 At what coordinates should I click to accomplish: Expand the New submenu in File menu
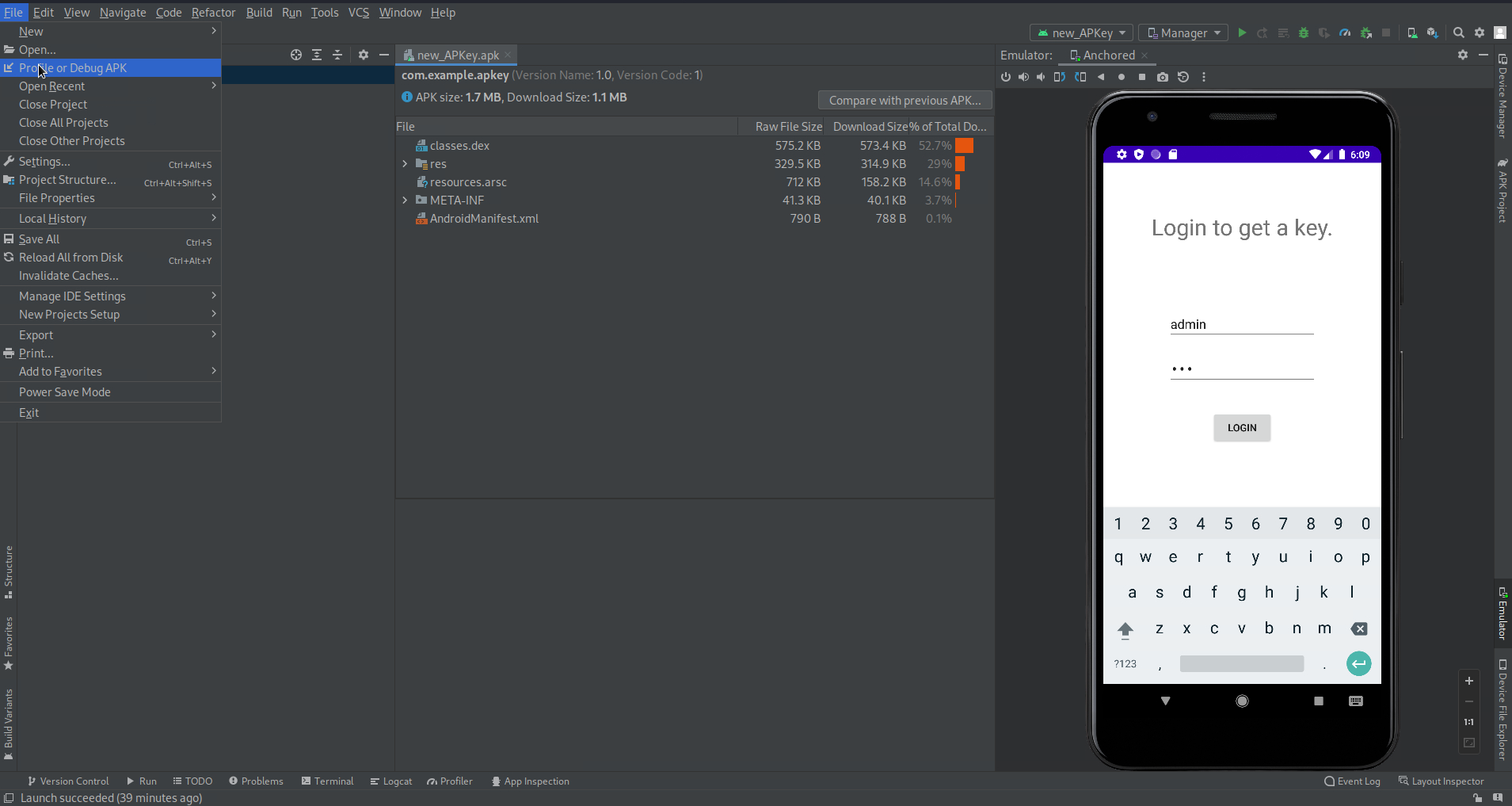(x=111, y=32)
